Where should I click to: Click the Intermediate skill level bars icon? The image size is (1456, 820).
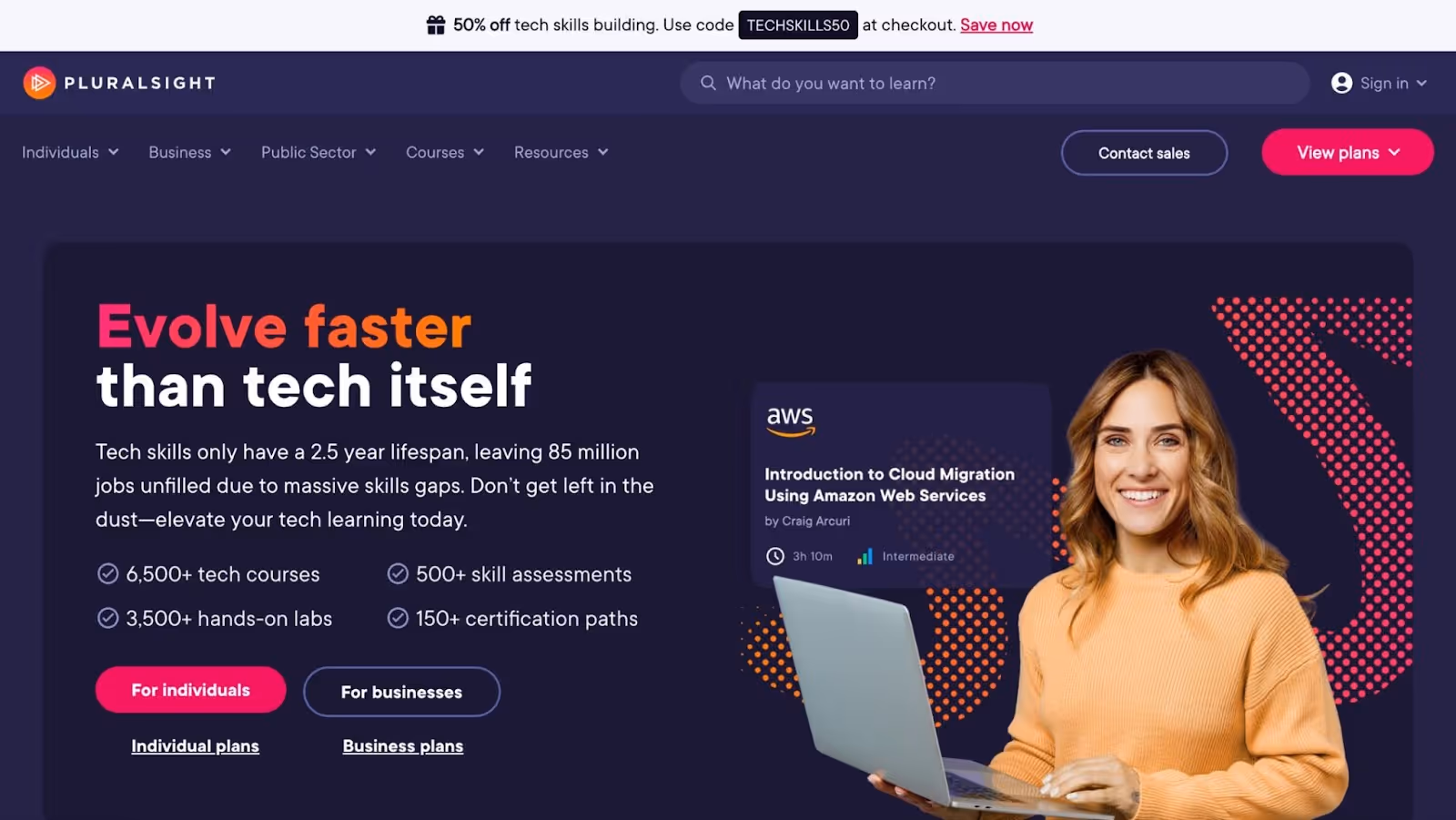pos(864,556)
